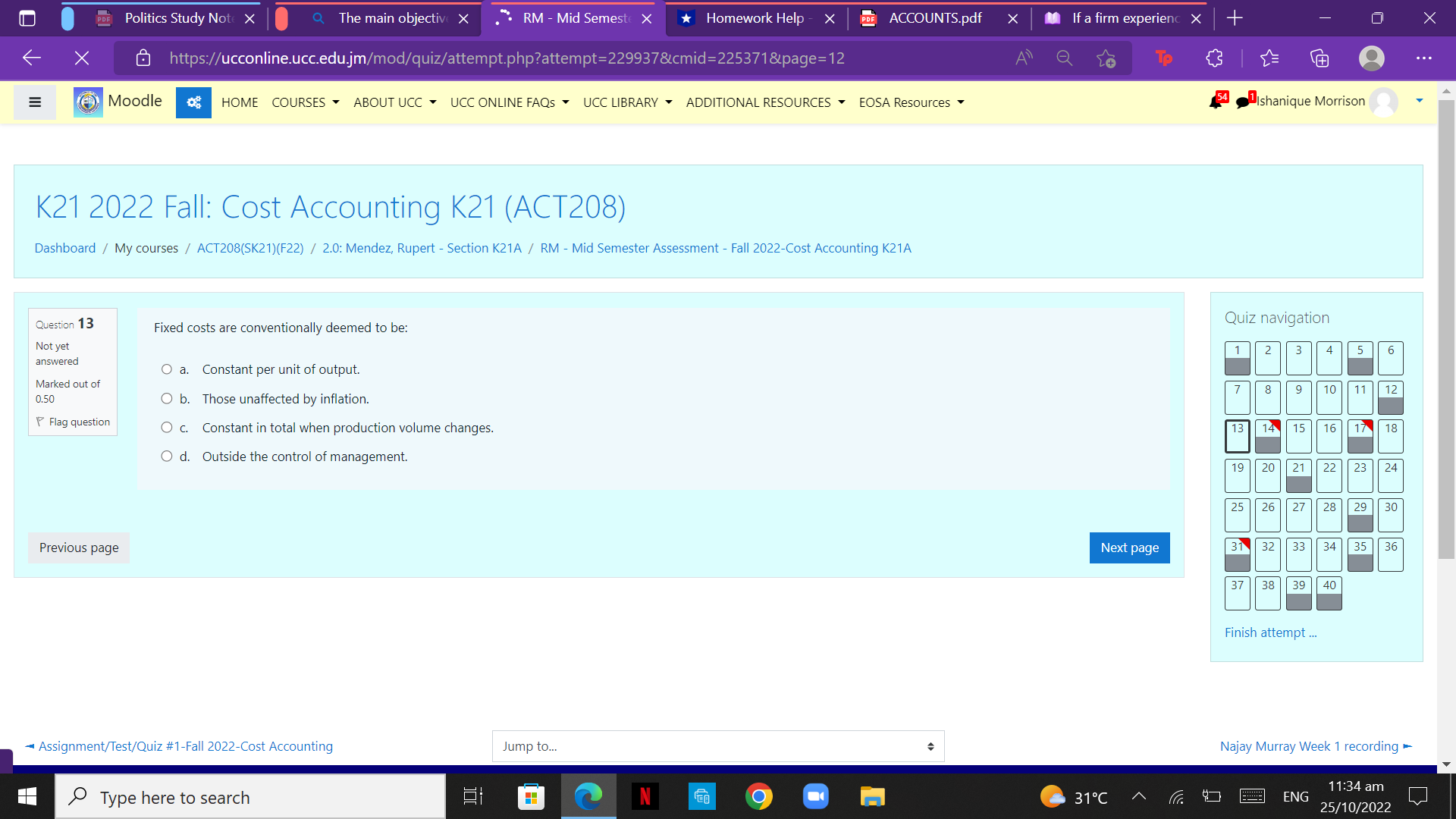Click the Flag question icon
Screen dimensions: 1456x819
tap(40, 422)
